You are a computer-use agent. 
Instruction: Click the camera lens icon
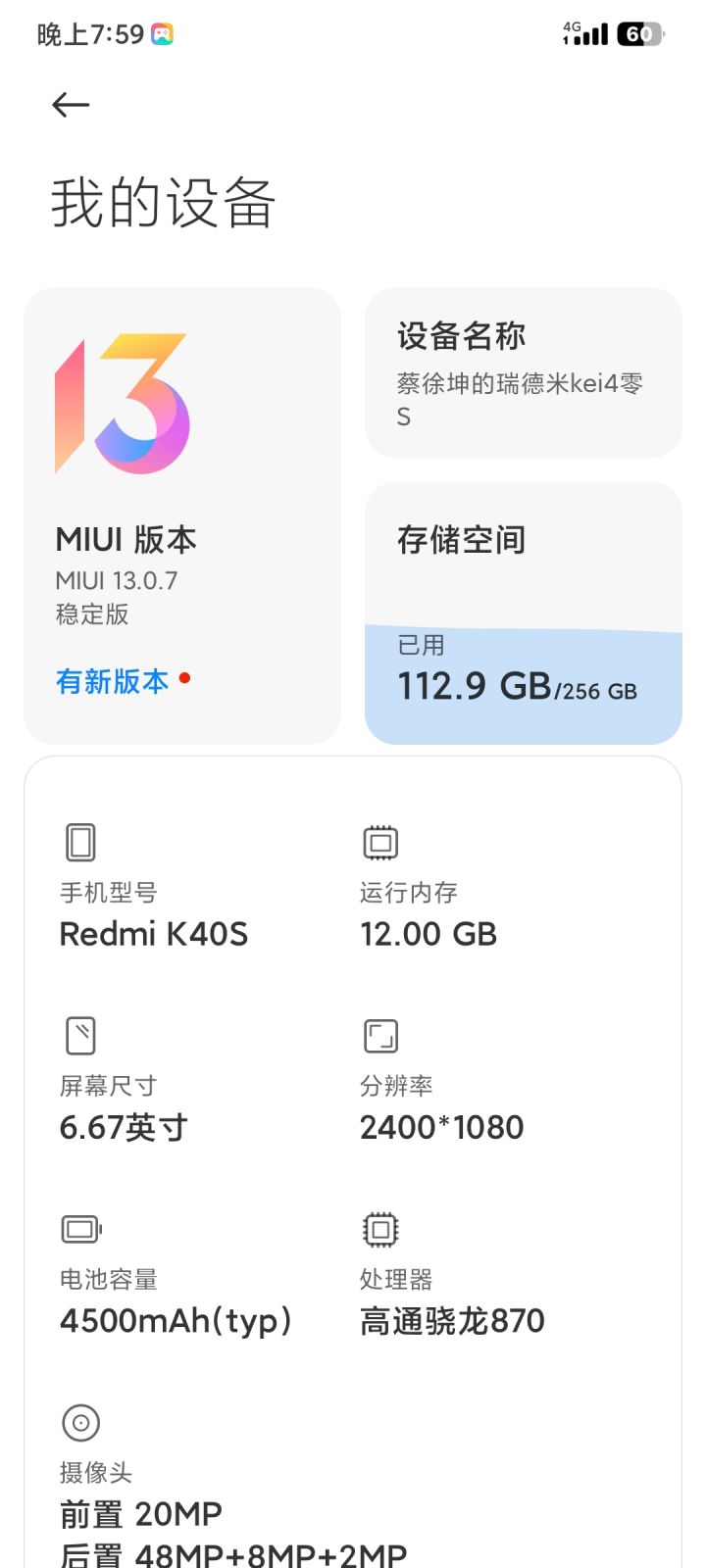tap(80, 1422)
